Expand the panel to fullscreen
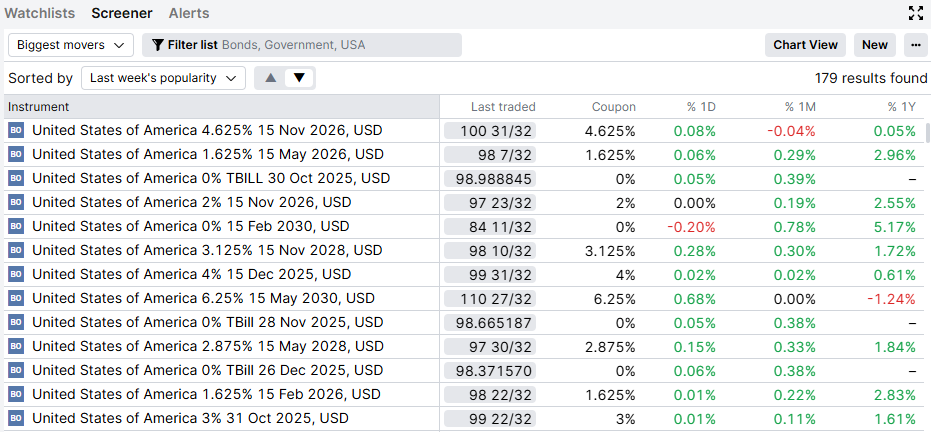Image resolution: width=931 pixels, height=432 pixels. tap(916, 13)
